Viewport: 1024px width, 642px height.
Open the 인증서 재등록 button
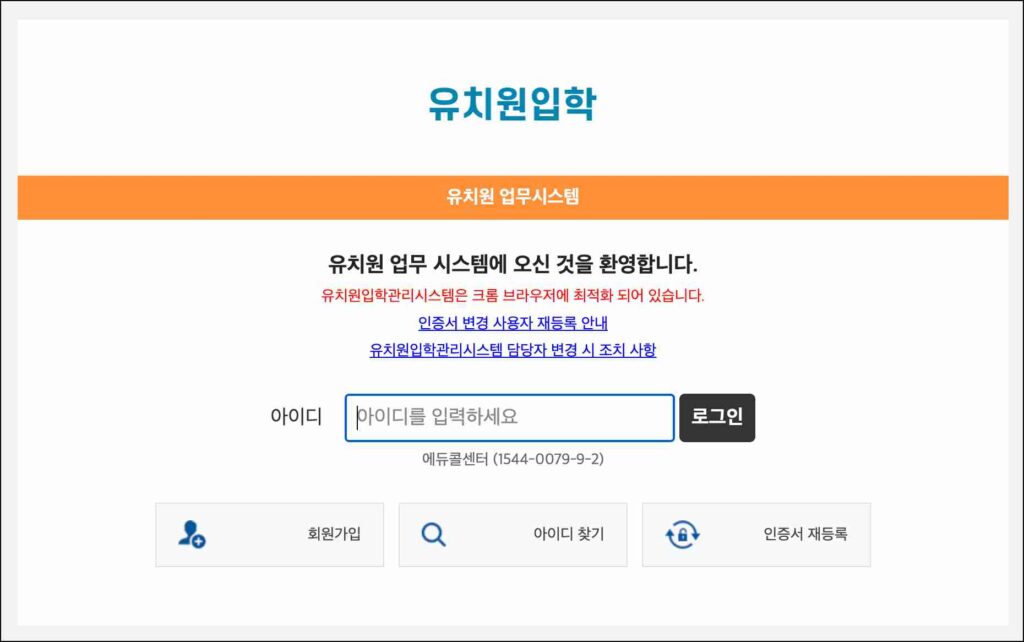(x=756, y=535)
